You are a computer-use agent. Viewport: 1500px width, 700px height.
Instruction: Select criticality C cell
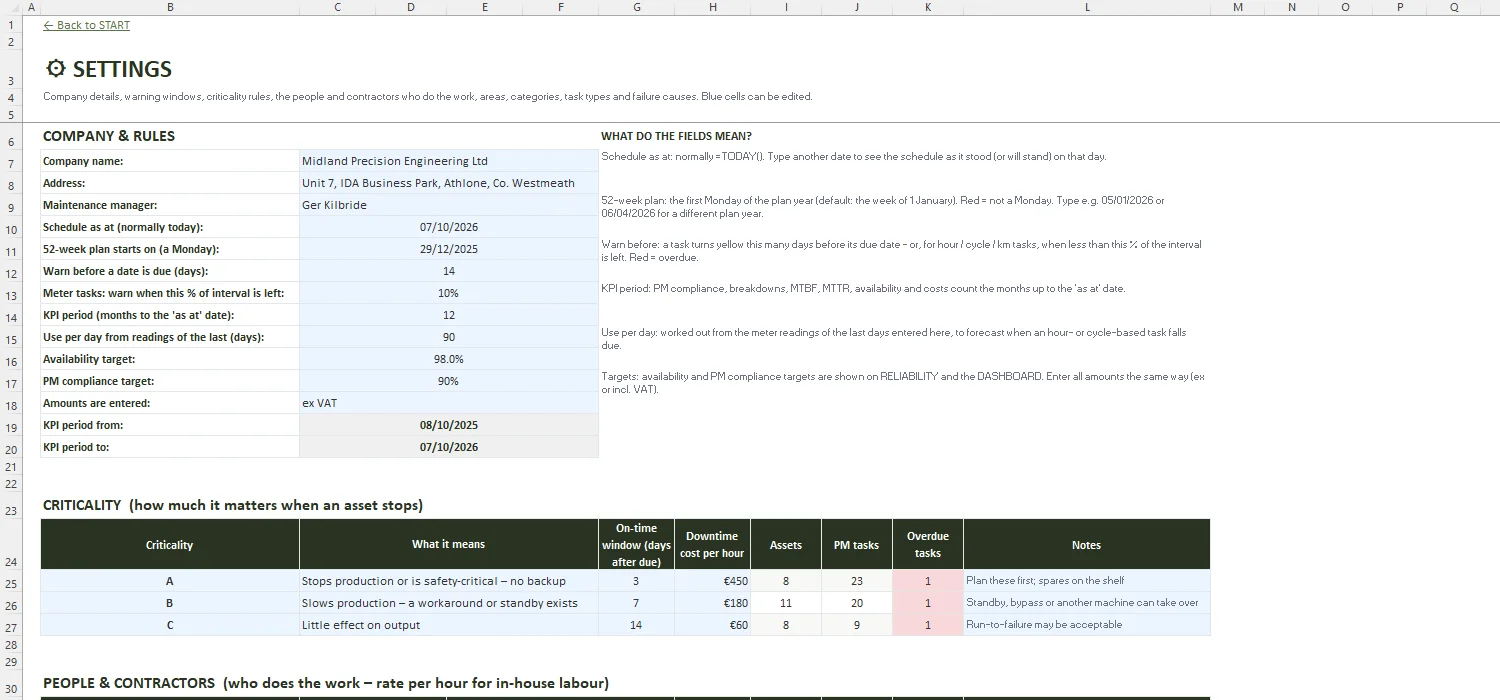tap(170, 625)
